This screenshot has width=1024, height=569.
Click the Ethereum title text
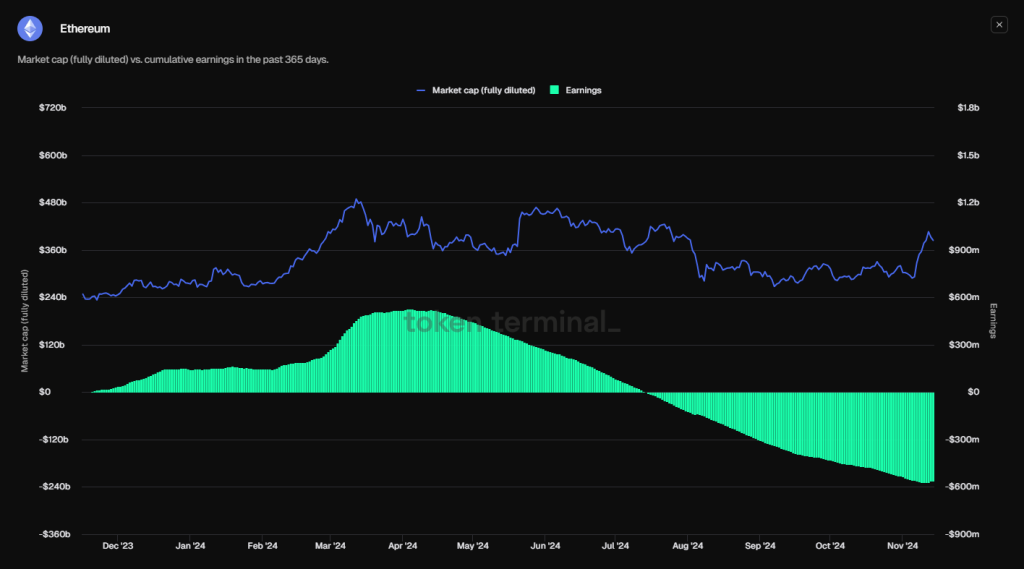point(85,29)
